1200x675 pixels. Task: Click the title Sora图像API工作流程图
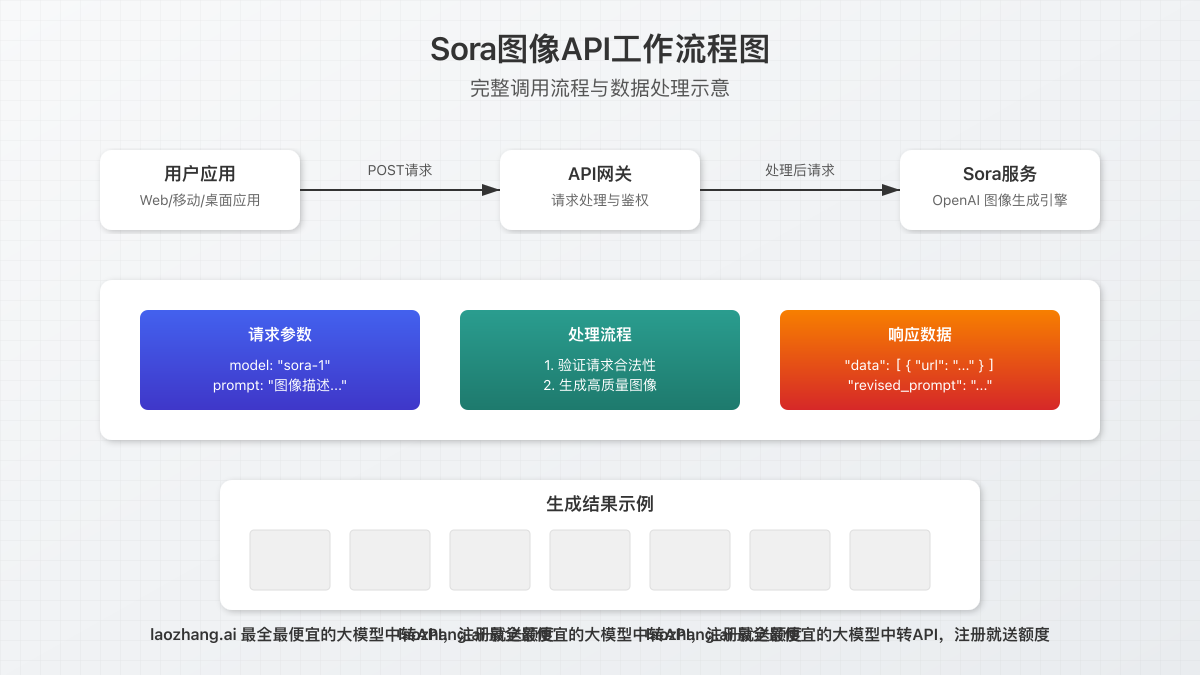[x=600, y=48]
